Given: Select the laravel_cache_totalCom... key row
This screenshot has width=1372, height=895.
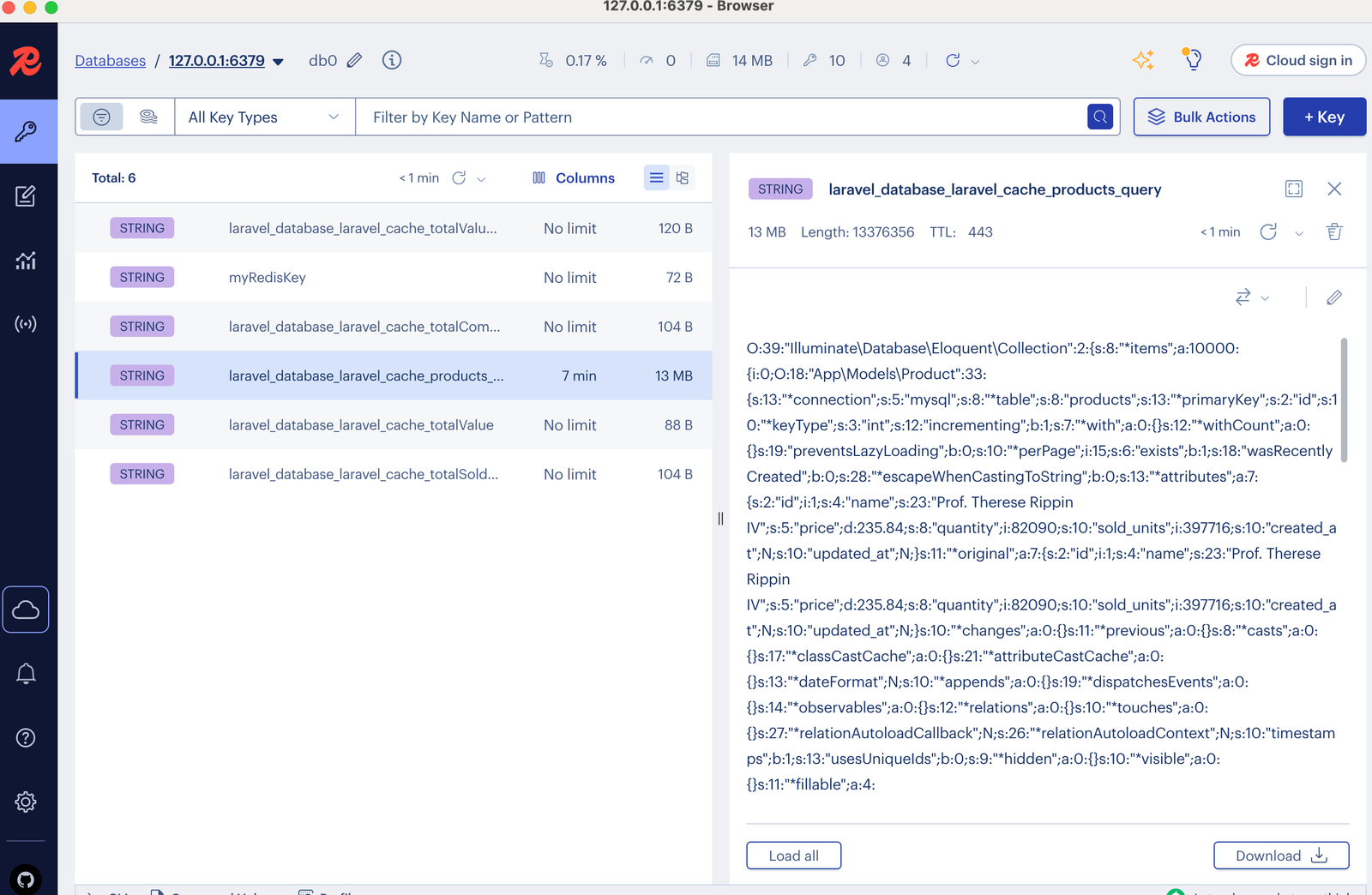Looking at the screenshot, I should click(x=394, y=327).
